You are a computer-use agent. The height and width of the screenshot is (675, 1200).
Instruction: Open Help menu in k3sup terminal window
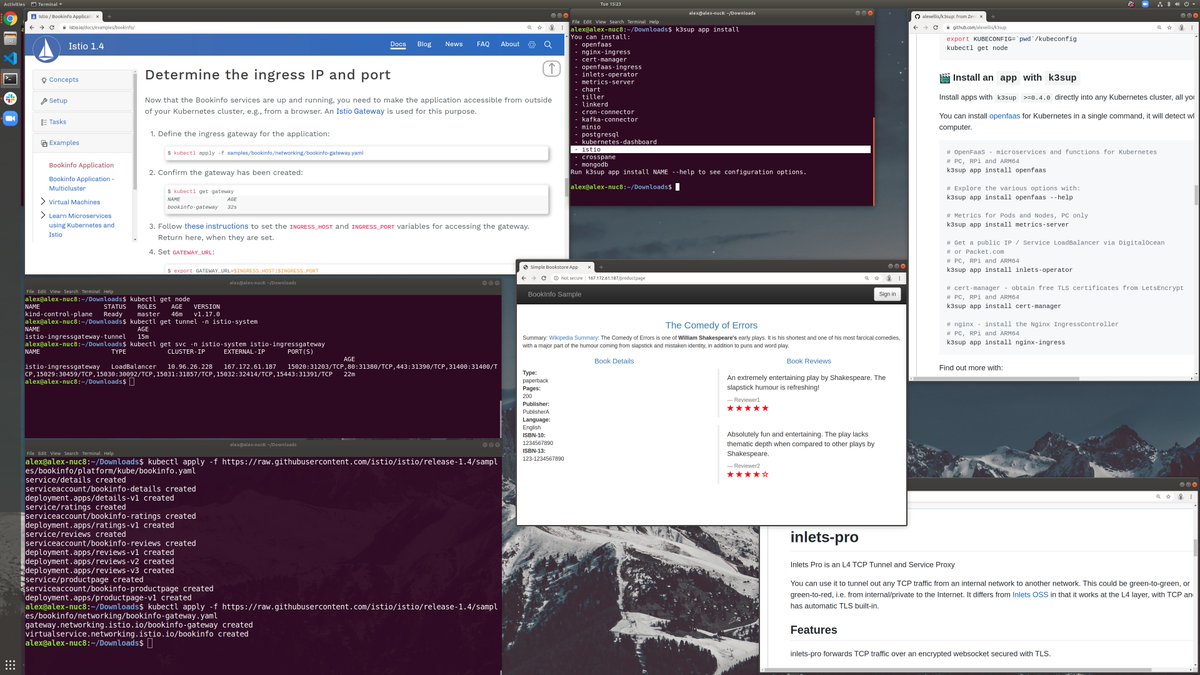click(x=654, y=21)
